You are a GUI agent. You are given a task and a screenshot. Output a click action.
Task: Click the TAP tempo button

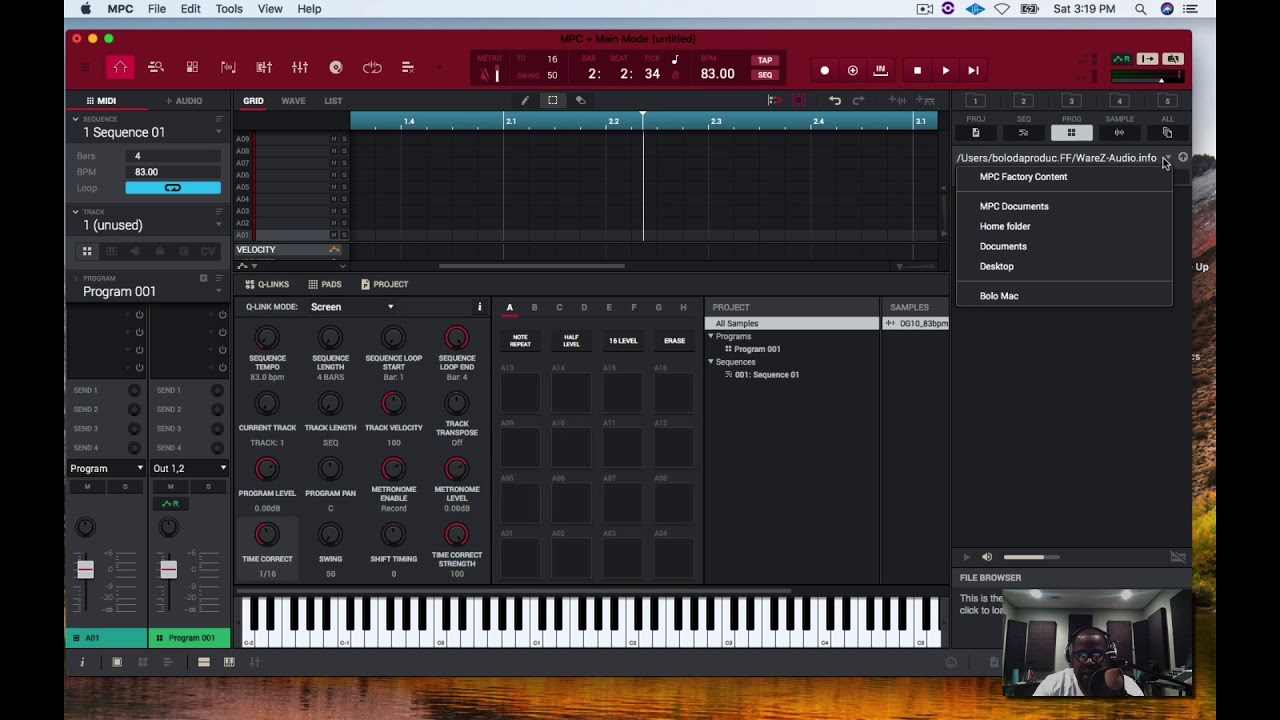765,60
